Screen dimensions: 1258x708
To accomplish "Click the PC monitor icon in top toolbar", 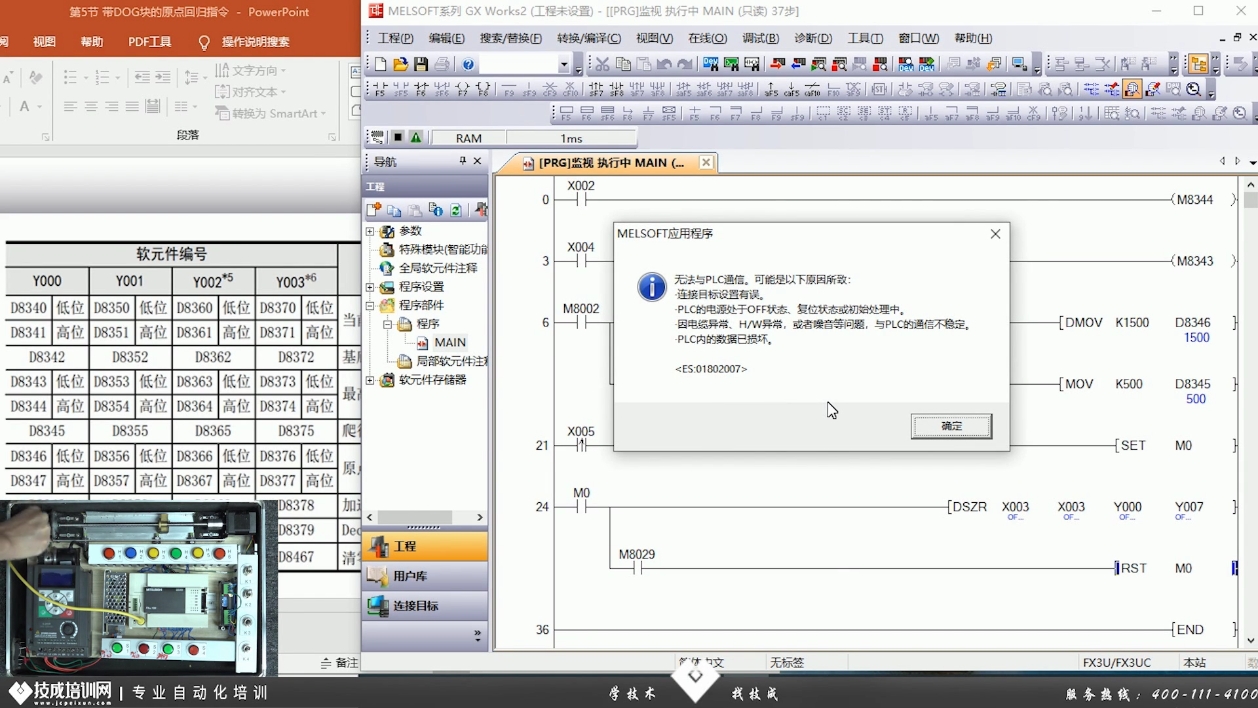I will (x=1019, y=64).
